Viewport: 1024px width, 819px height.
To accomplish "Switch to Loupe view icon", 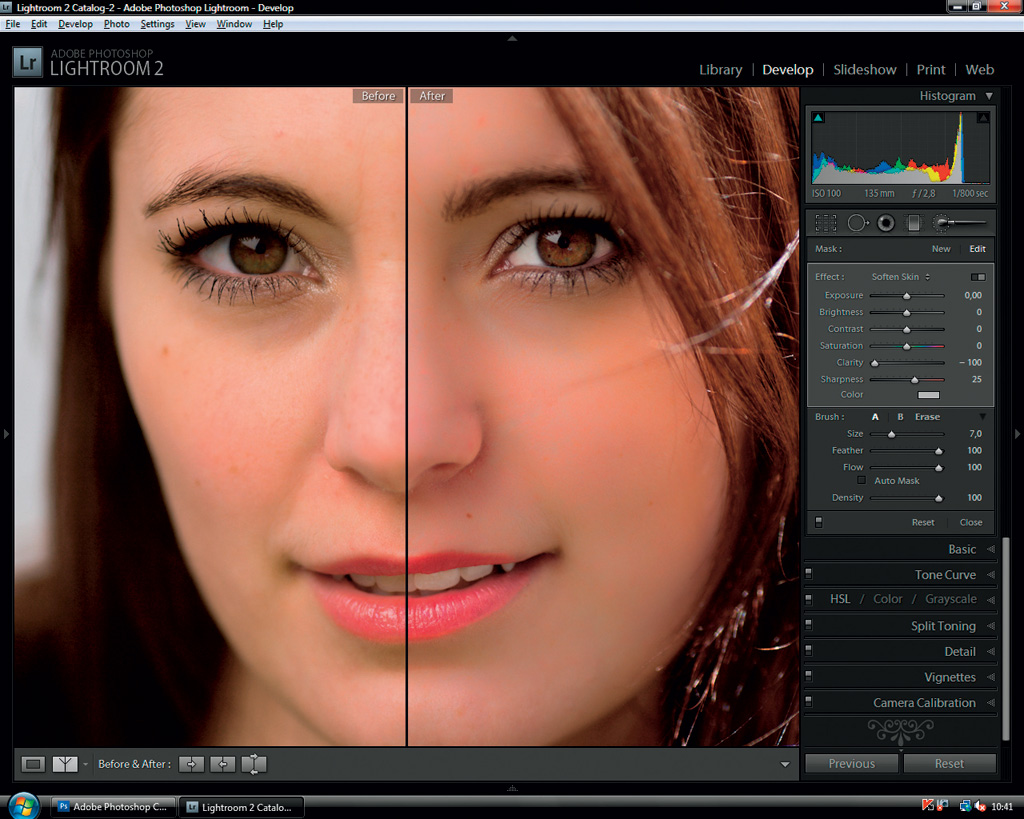I will (x=34, y=764).
